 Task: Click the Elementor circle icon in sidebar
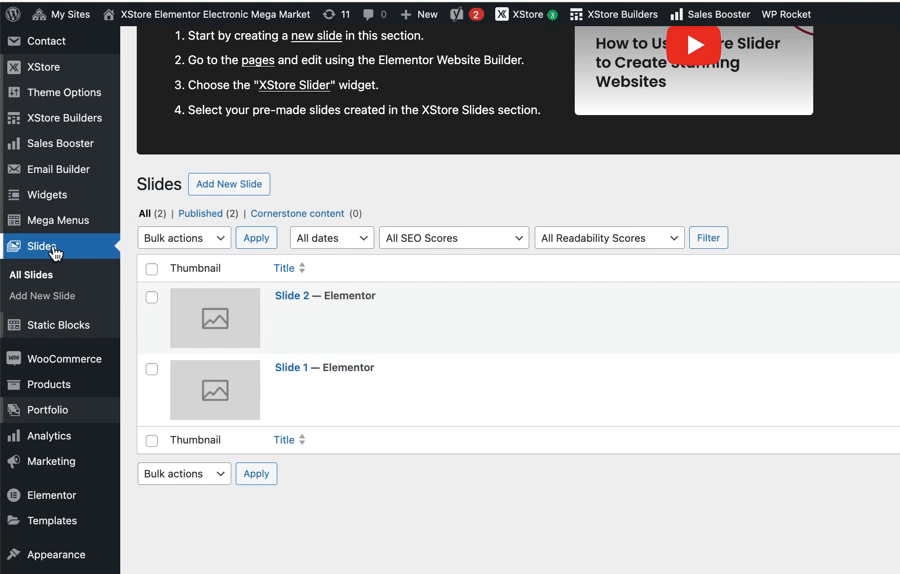pos(14,495)
